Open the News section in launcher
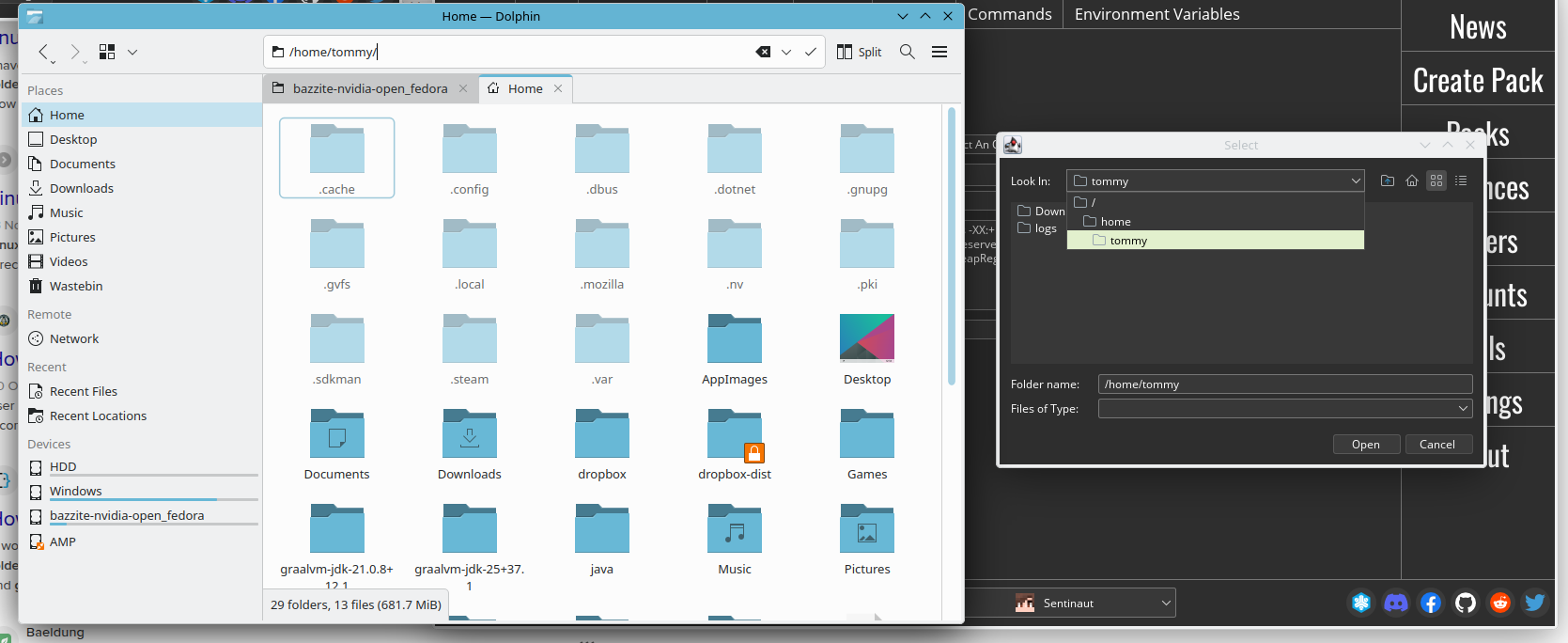The image size is (1568, 643). pyautogui.click(x=1478, y=26)
